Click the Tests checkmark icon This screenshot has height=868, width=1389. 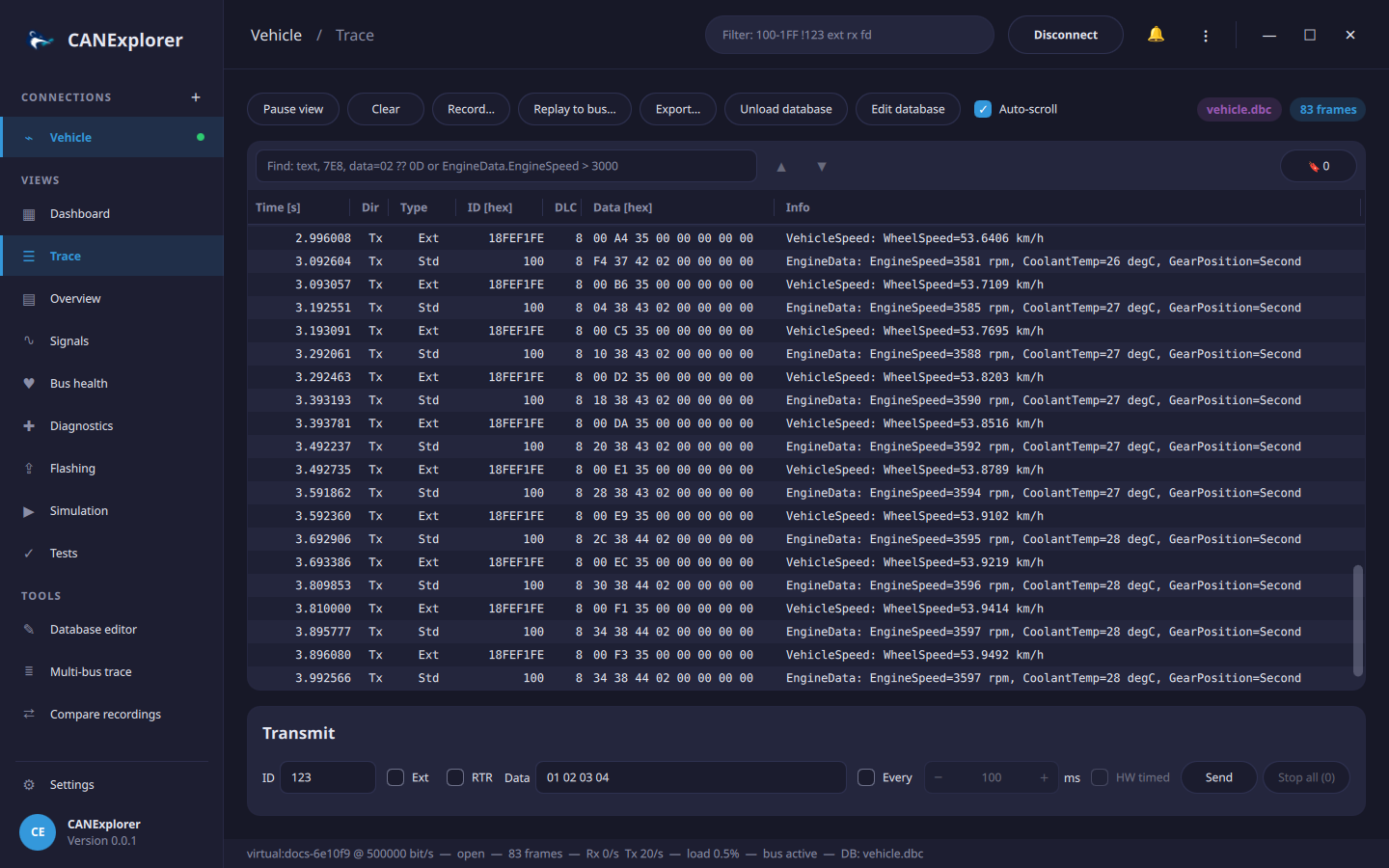tap(29, 554)
